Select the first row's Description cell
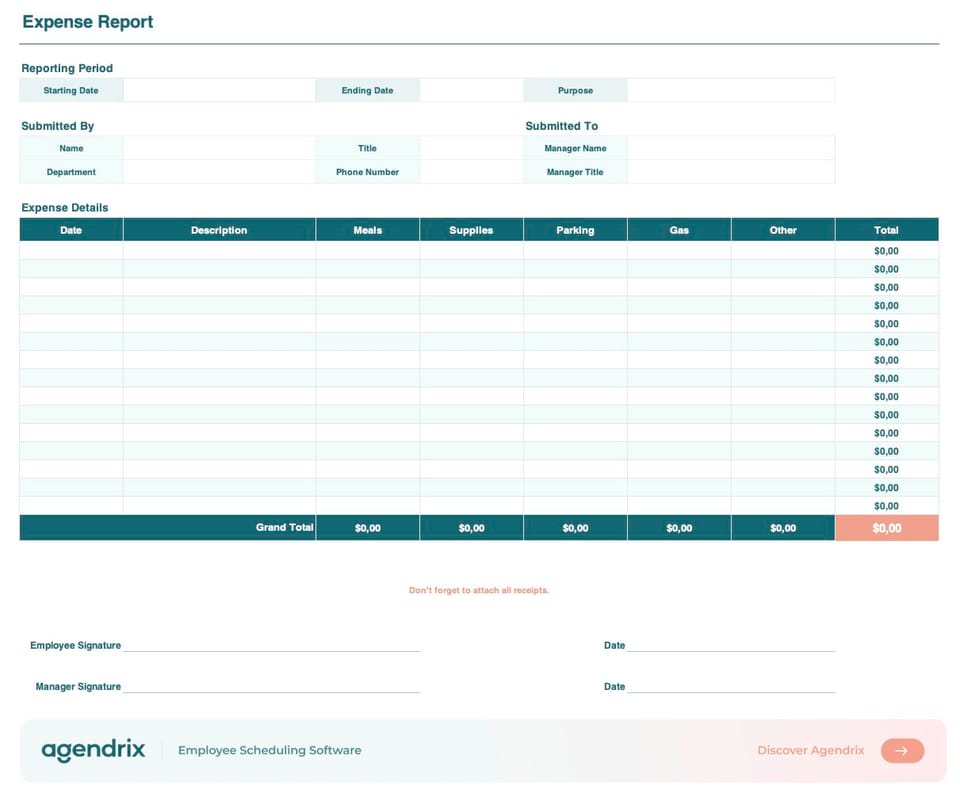Image resolution: width=960 pixels, height=804 pixels. coord(219,250)
